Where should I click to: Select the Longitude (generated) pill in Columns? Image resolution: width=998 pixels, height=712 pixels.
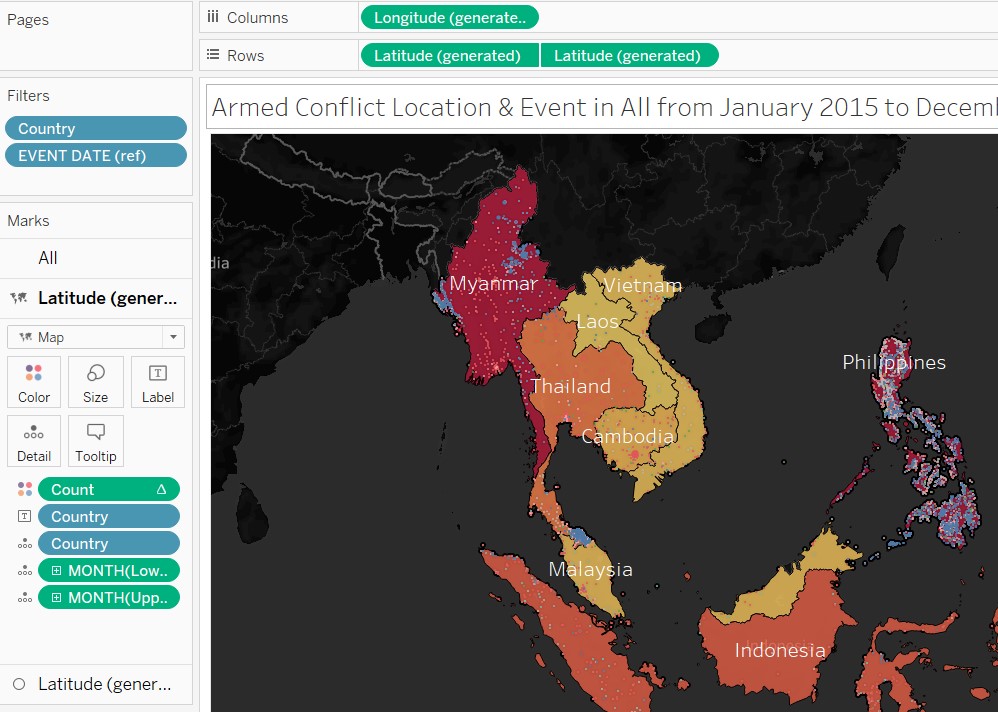point(449,17)
